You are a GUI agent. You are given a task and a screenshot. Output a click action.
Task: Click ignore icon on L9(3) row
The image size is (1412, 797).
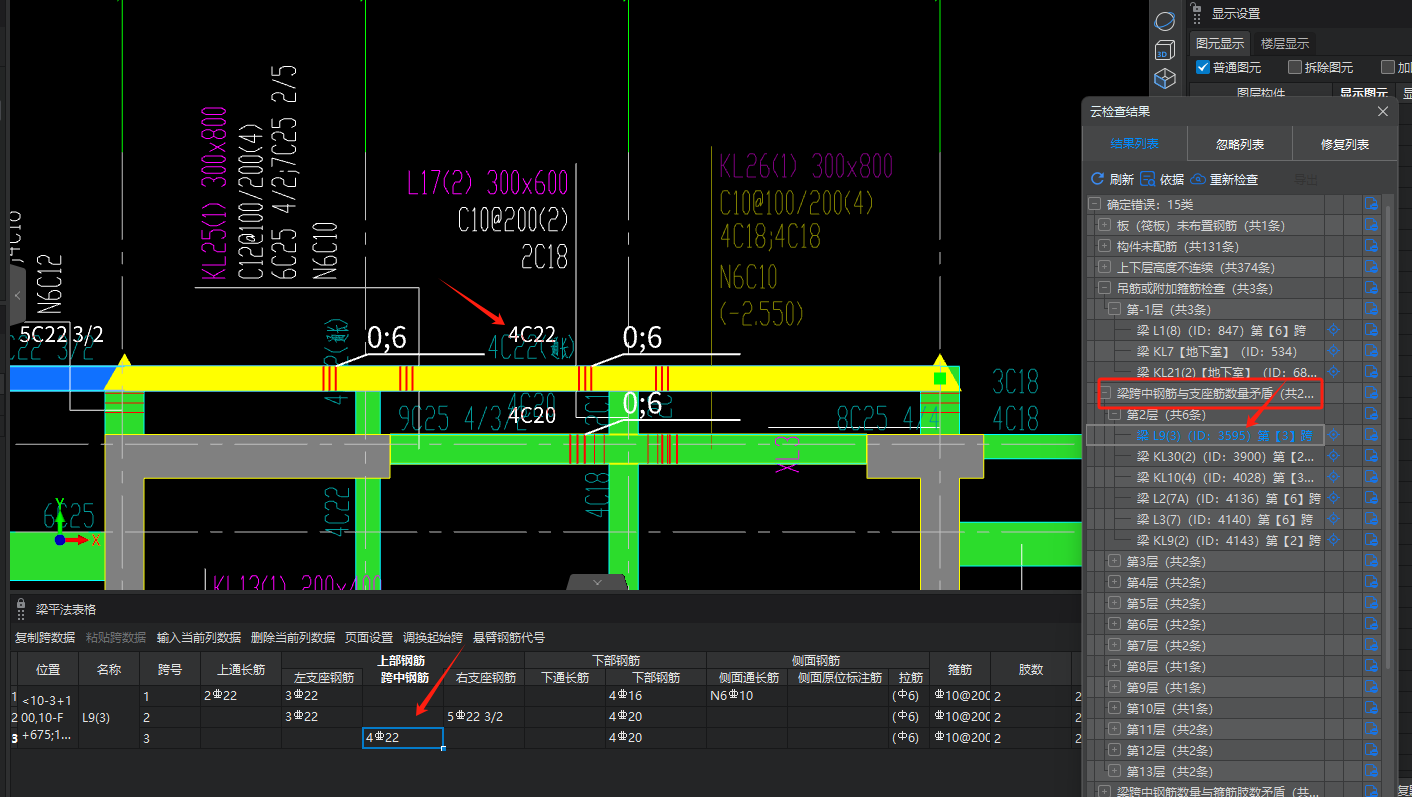tap(1372, 435)
